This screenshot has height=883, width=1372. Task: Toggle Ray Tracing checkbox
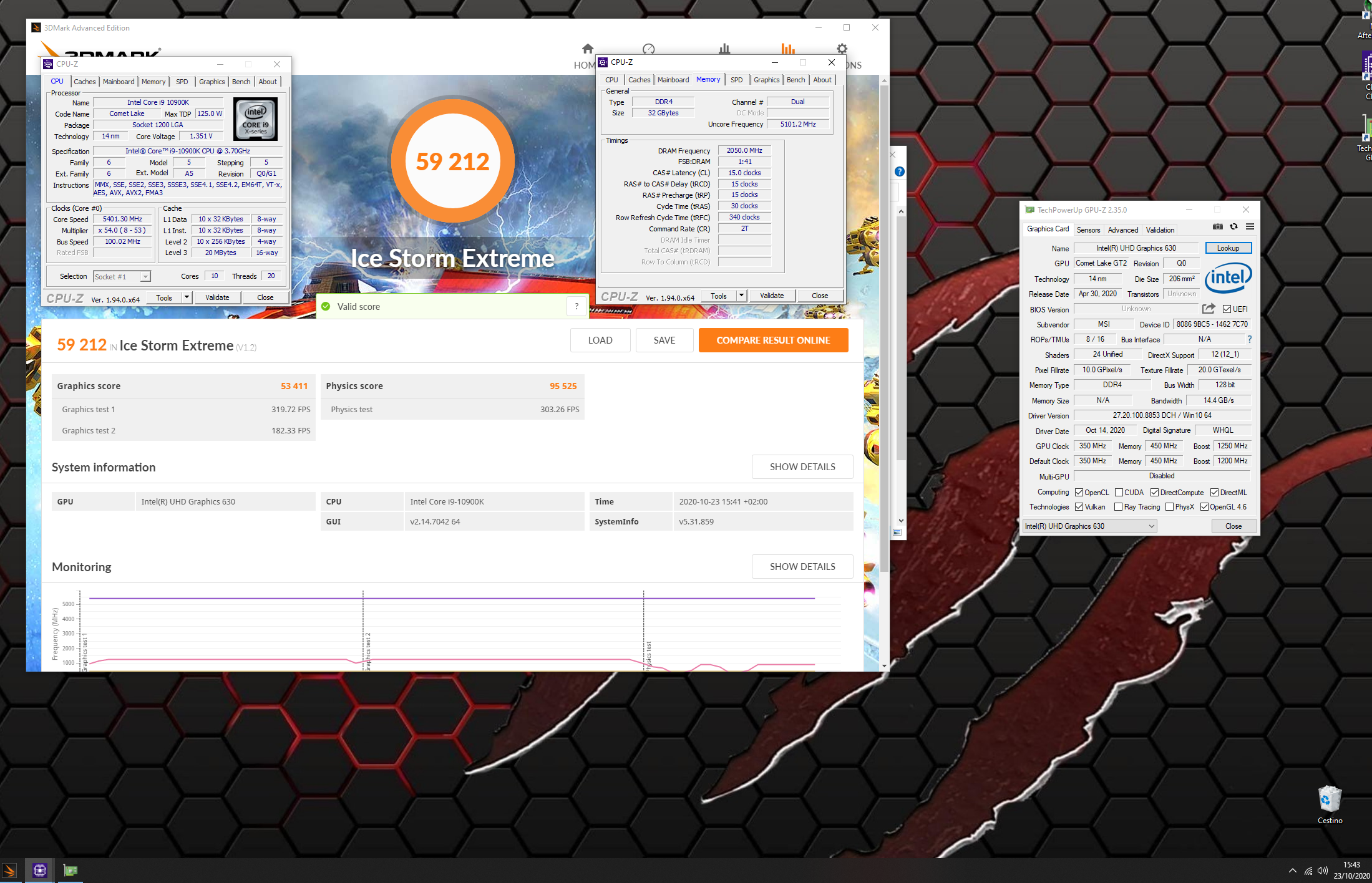coord(1118,507)
